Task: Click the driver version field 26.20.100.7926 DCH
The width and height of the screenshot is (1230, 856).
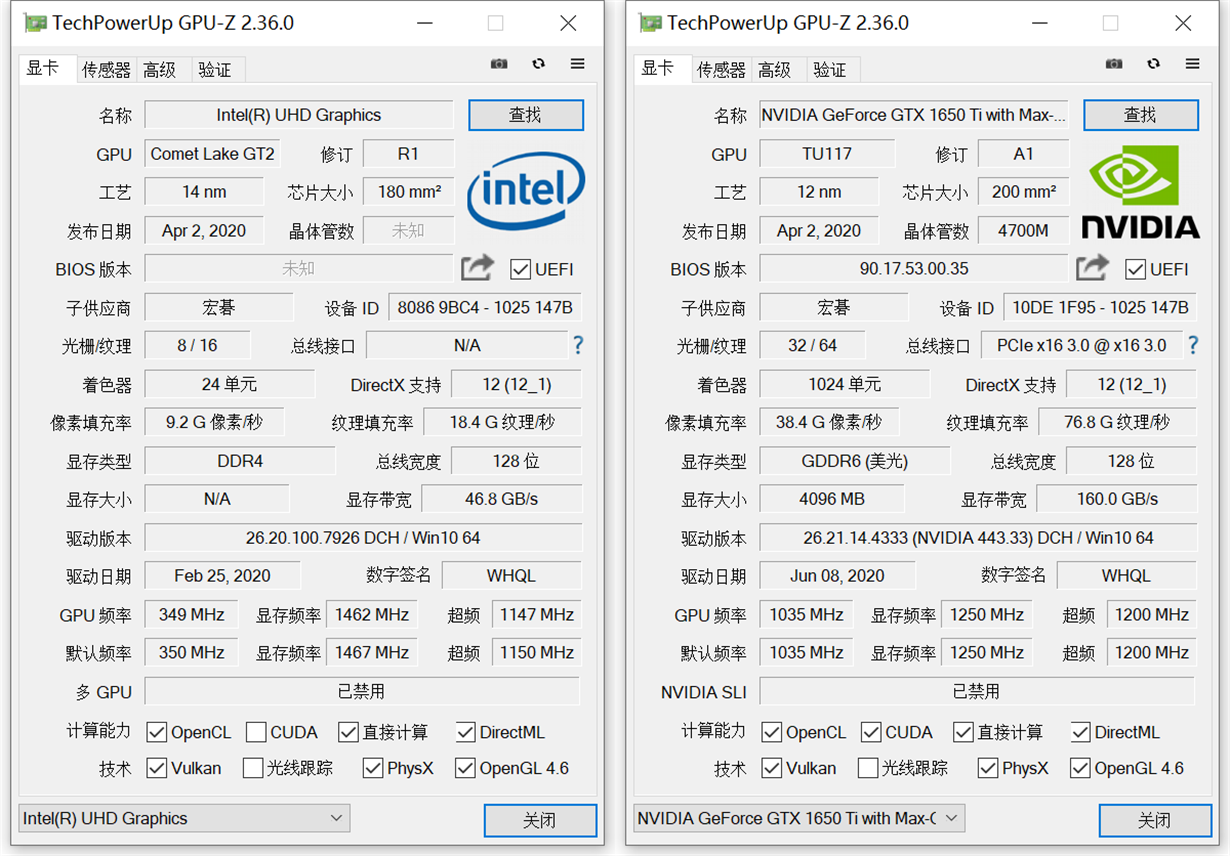Action: pos(363,538)
